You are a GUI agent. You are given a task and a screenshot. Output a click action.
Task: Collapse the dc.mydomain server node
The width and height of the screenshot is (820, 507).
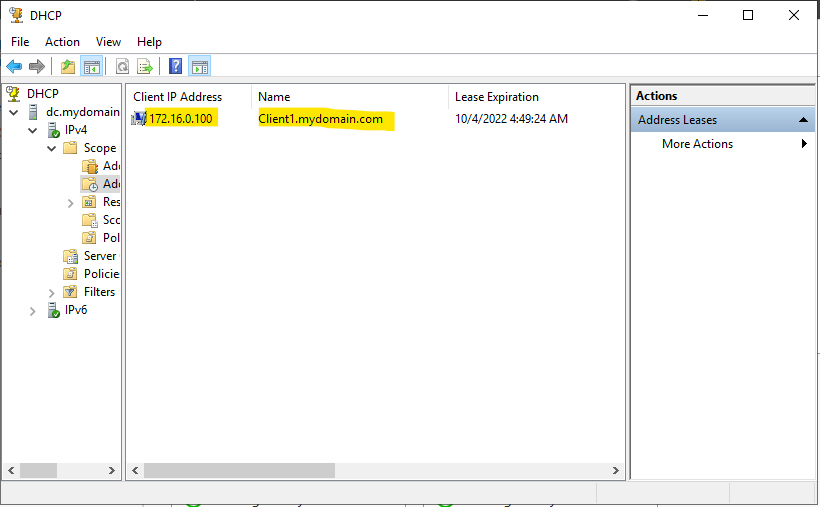tap(16, 112)
